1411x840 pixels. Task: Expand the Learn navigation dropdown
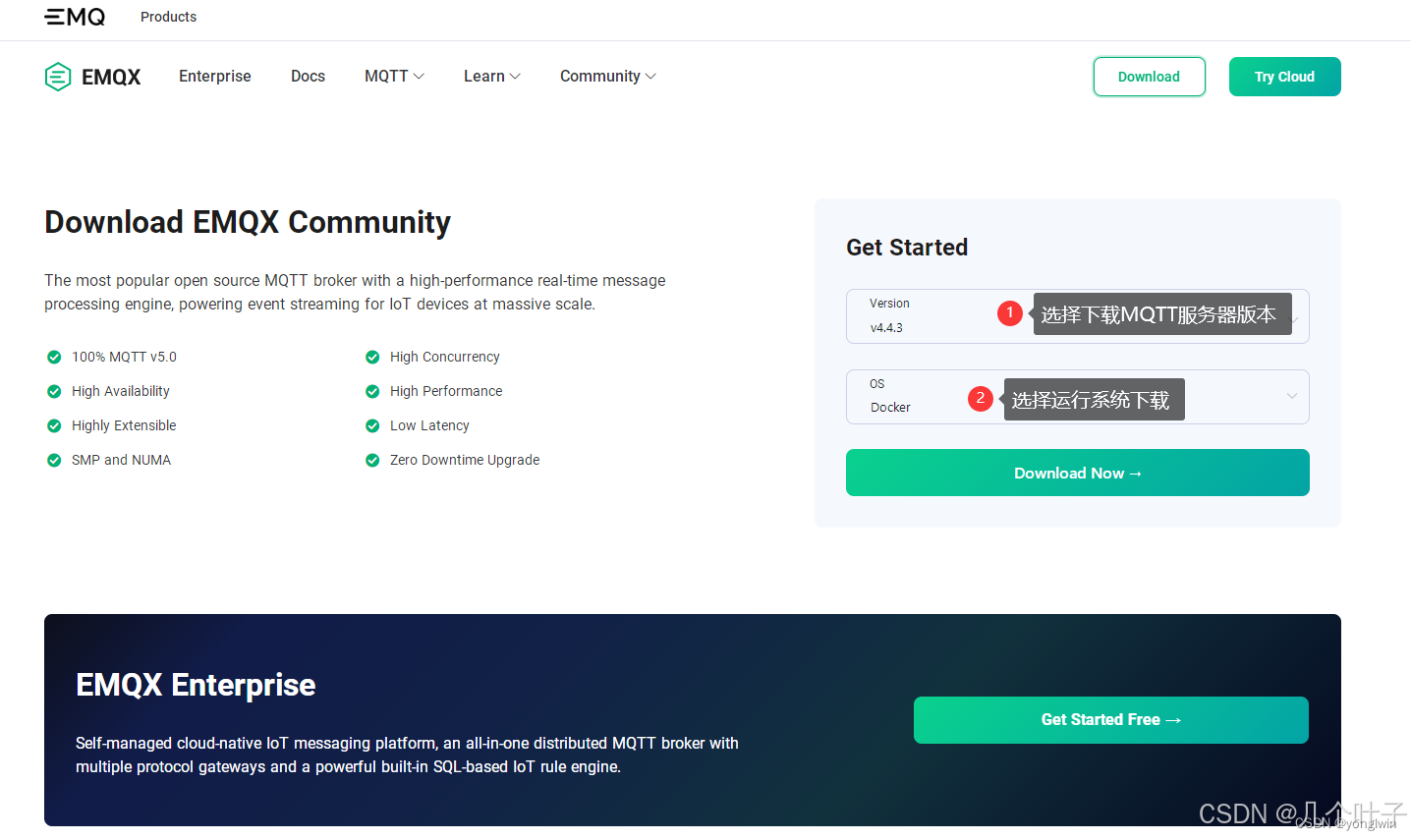point(492,76)
